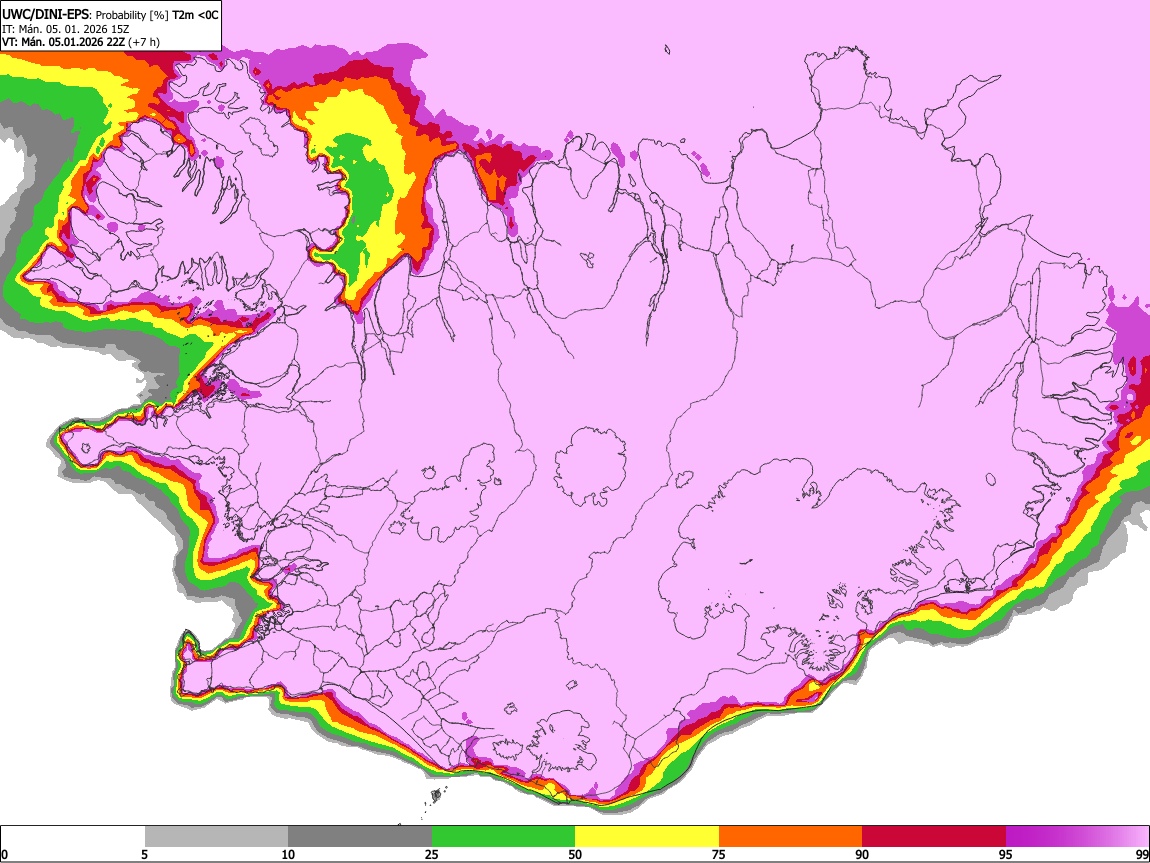Click the legend tick label '75'
Screen dimensions: 1150x863
pyautogui.click(x=719, y=855)
